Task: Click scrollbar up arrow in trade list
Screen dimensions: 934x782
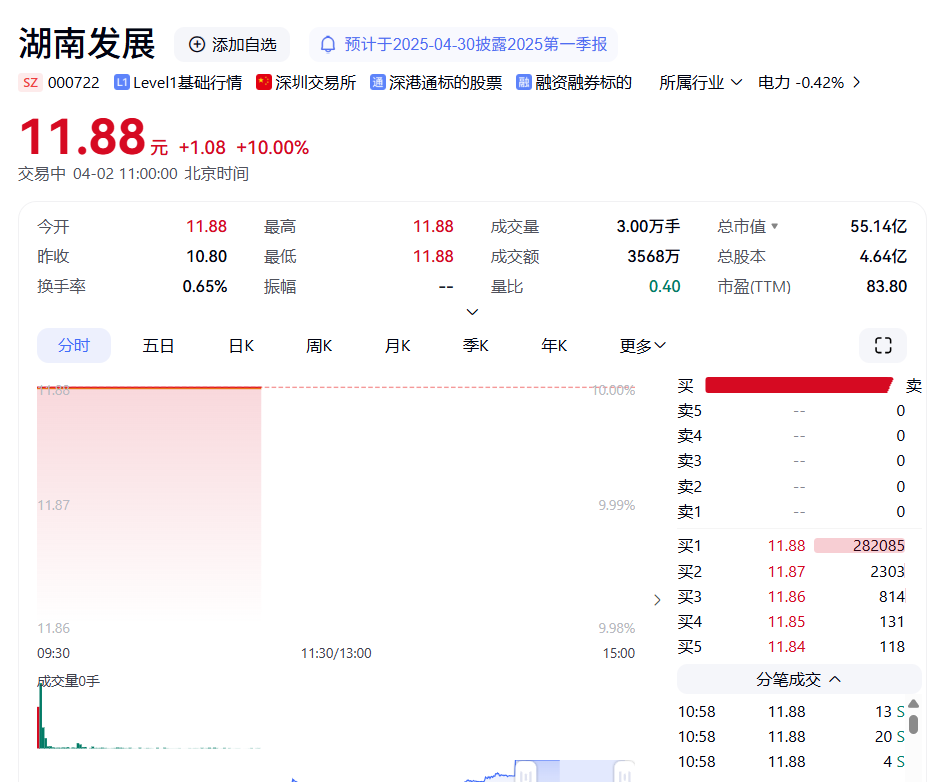Action: click(x=913, y=704)
